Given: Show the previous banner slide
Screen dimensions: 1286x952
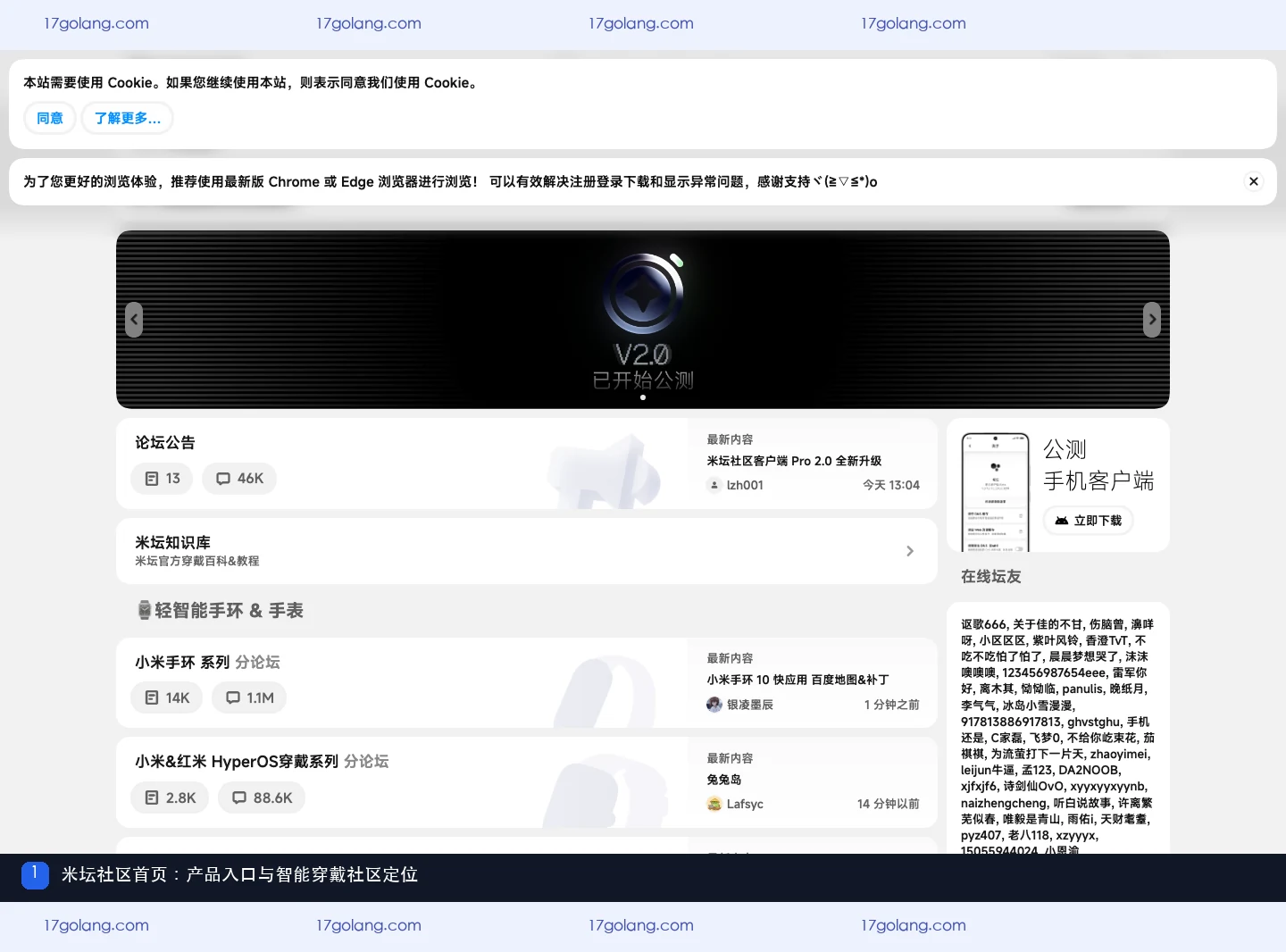Looking at the screenshot, I should coord(134,320).
